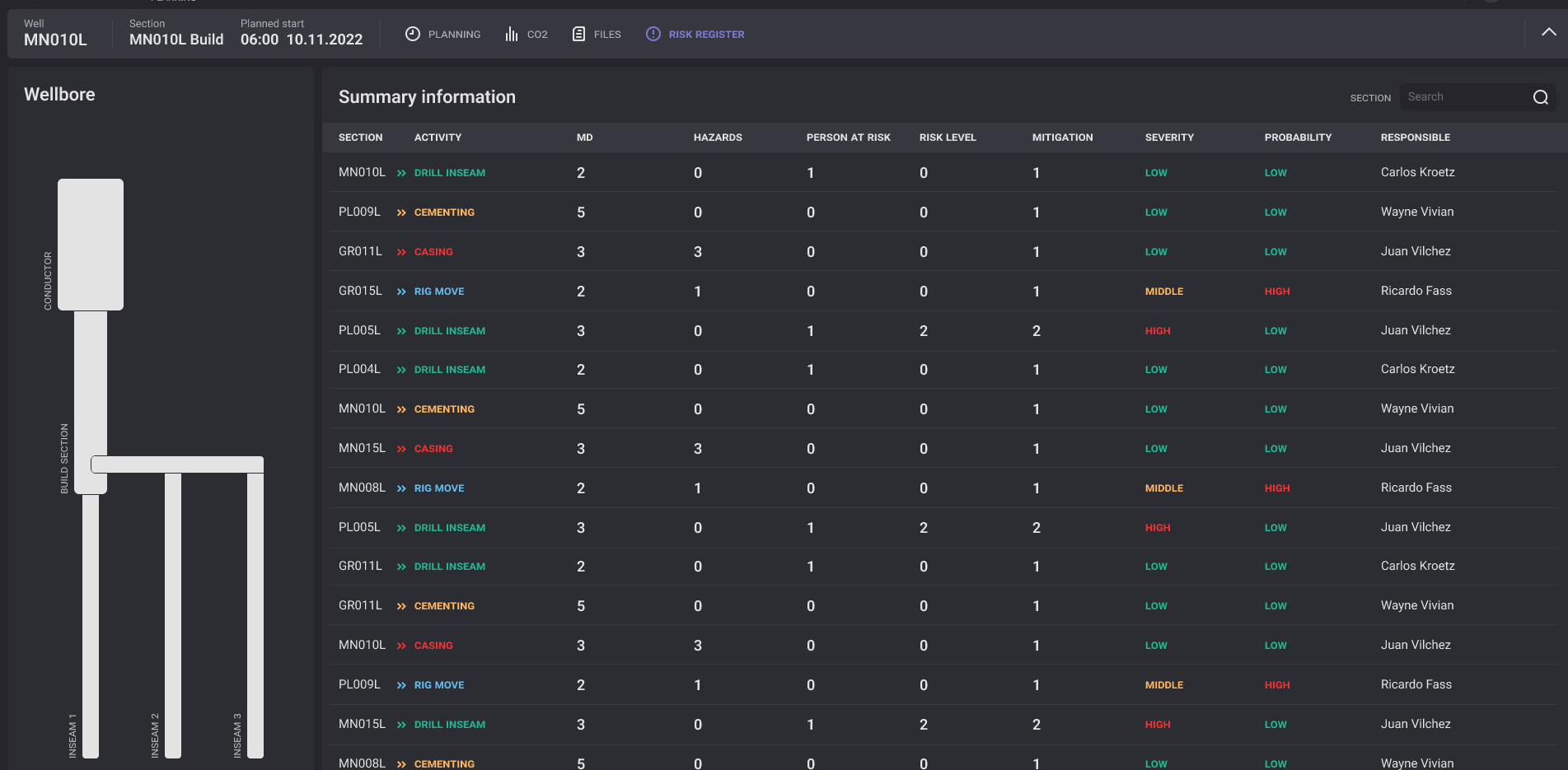The height and width of the screenshot is (770, 1568).
Task: Open the PLANNING tab
Action: [x=454, y=35]
